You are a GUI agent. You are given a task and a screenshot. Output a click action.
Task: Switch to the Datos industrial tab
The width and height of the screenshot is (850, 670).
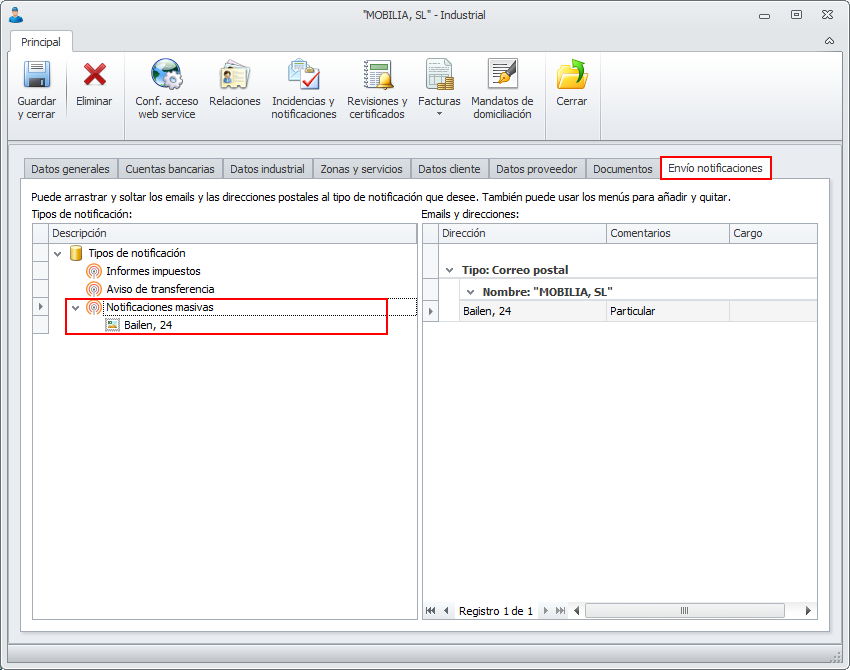point(267,169)
